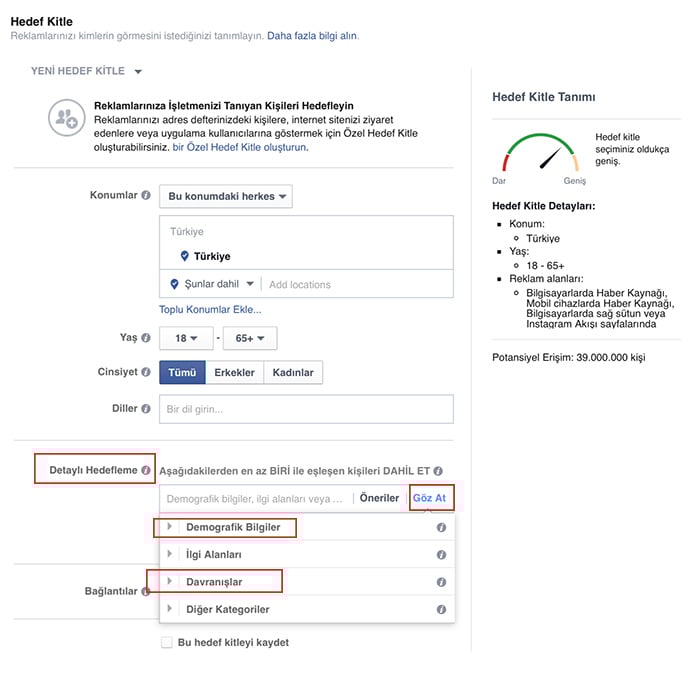The image size is (700, 679).
Task: Click info icon next to Detaylı Hedefleme
Action: click(x=146, y=470)
